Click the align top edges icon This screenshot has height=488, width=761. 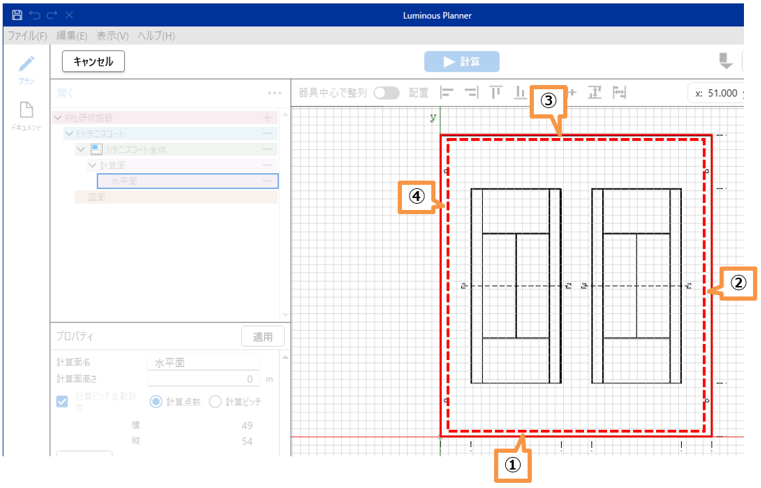495,92
